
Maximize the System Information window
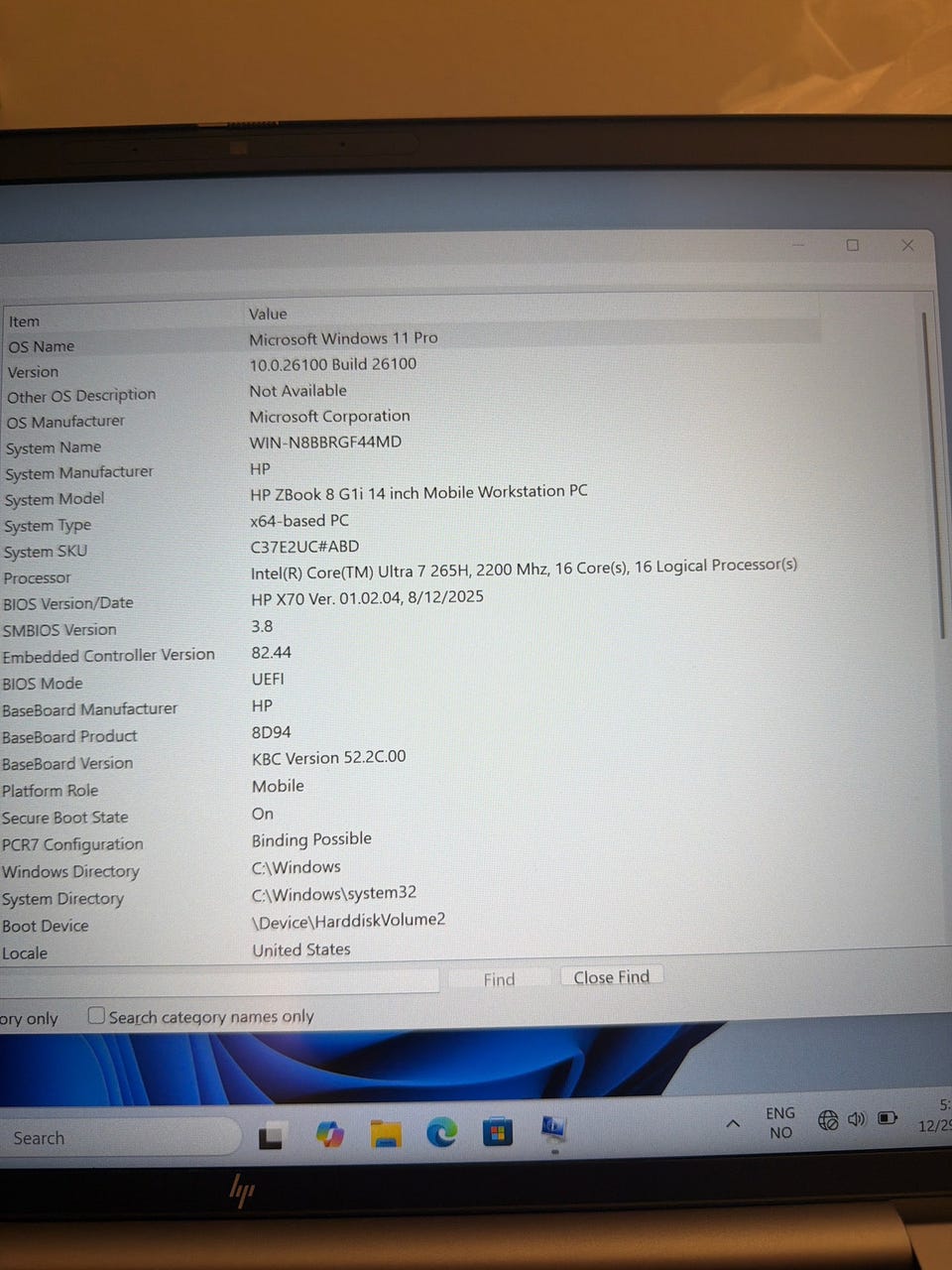[x=853, y=244]
